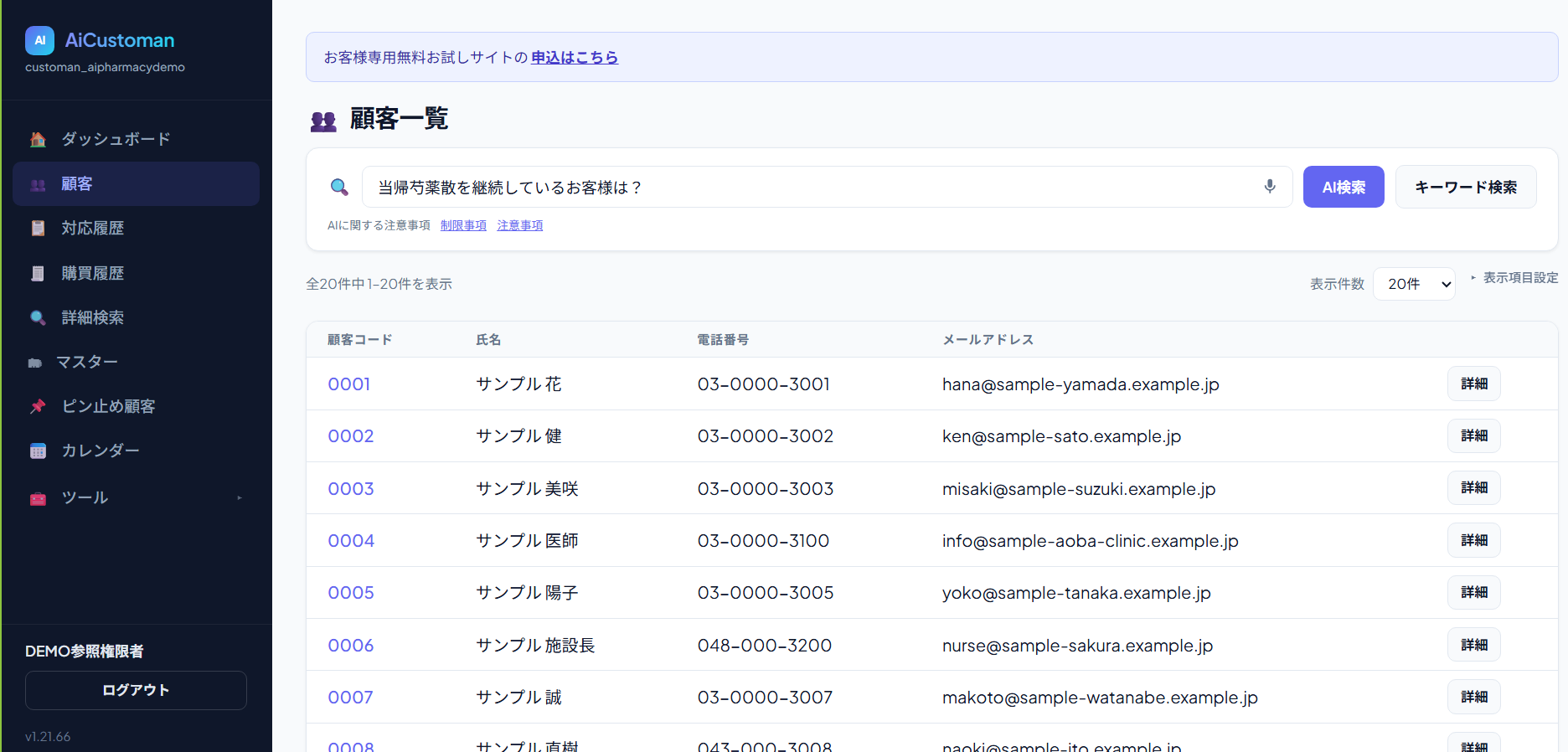
Task: Click the 対応履歴 clipboard icon
Action: [x=38, y=229]
